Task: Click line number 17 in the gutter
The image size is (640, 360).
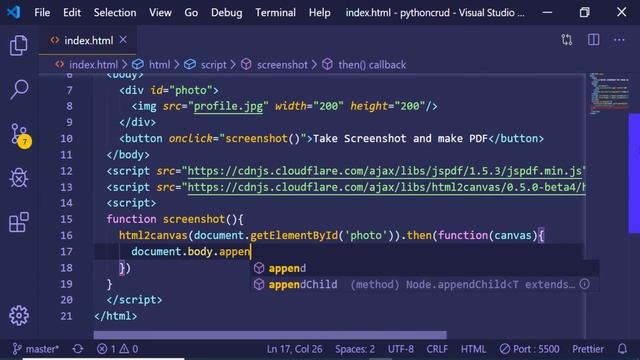Action: tap(67, 251)
